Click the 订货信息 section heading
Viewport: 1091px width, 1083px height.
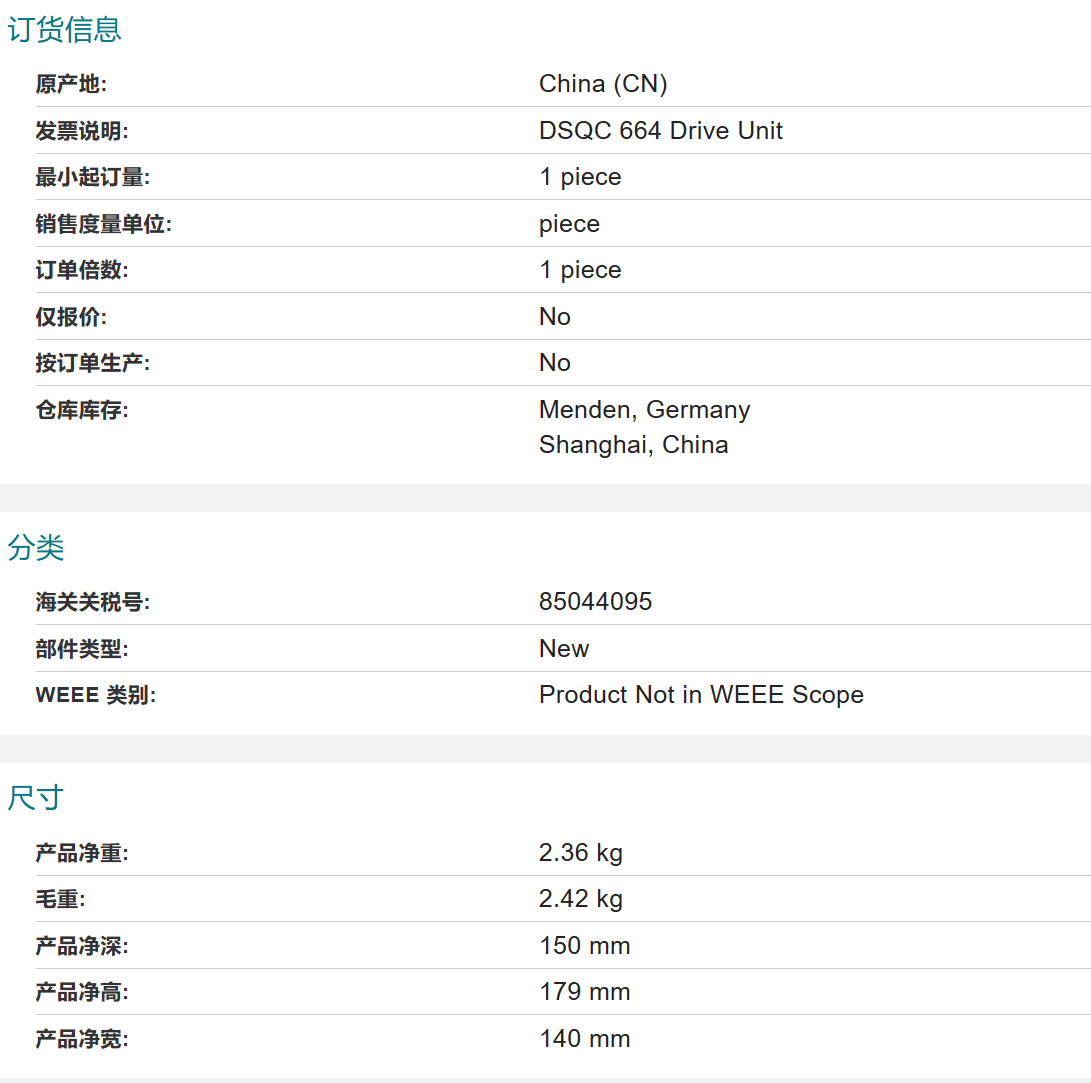[x=64, y=30]
